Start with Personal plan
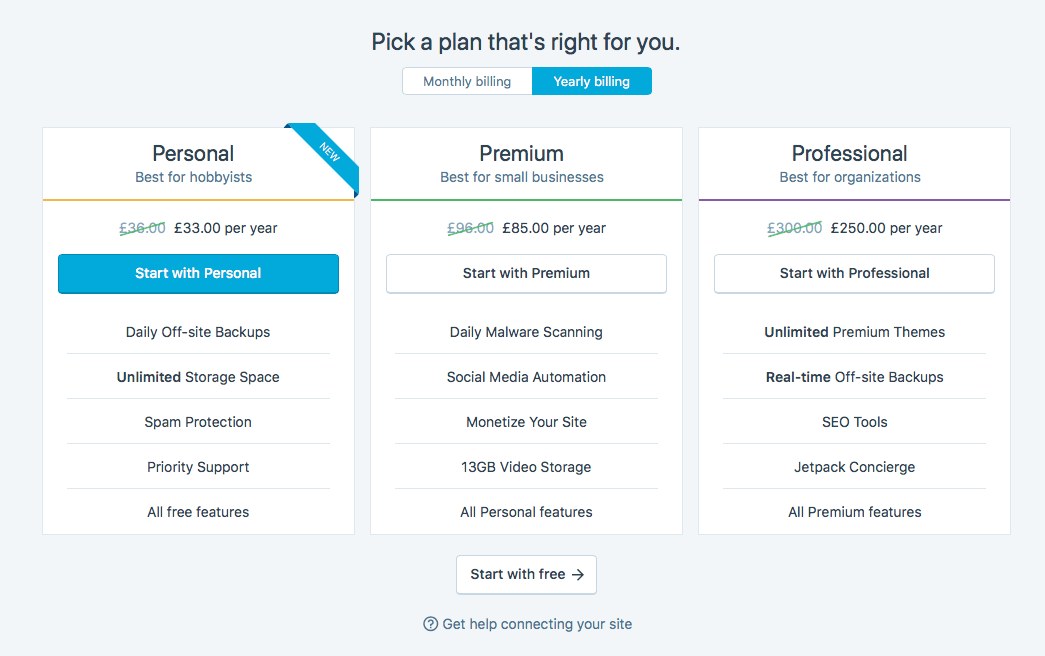The image size is (1045, 656). pos(199,273)
